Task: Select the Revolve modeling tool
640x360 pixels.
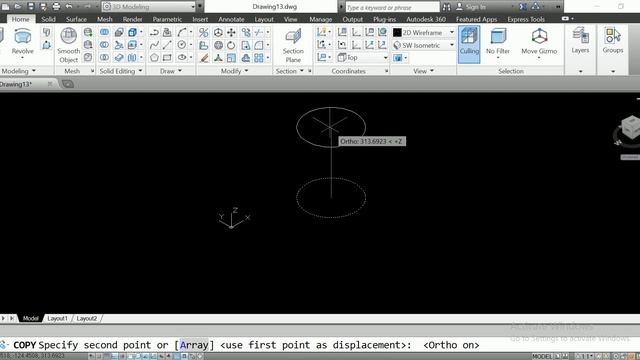Action: [22, 42]
